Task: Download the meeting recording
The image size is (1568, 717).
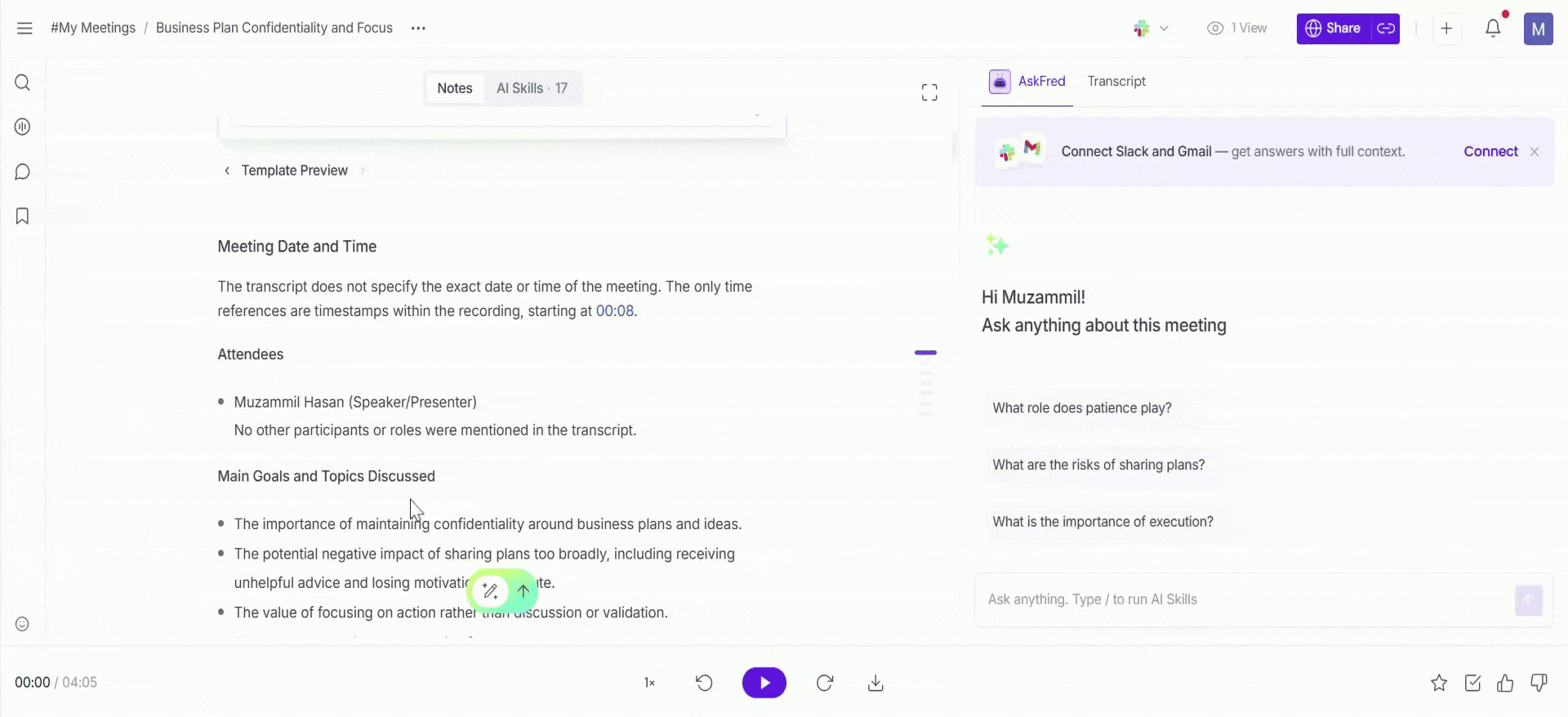Action: pyautogui.click(x=875, y=683)
